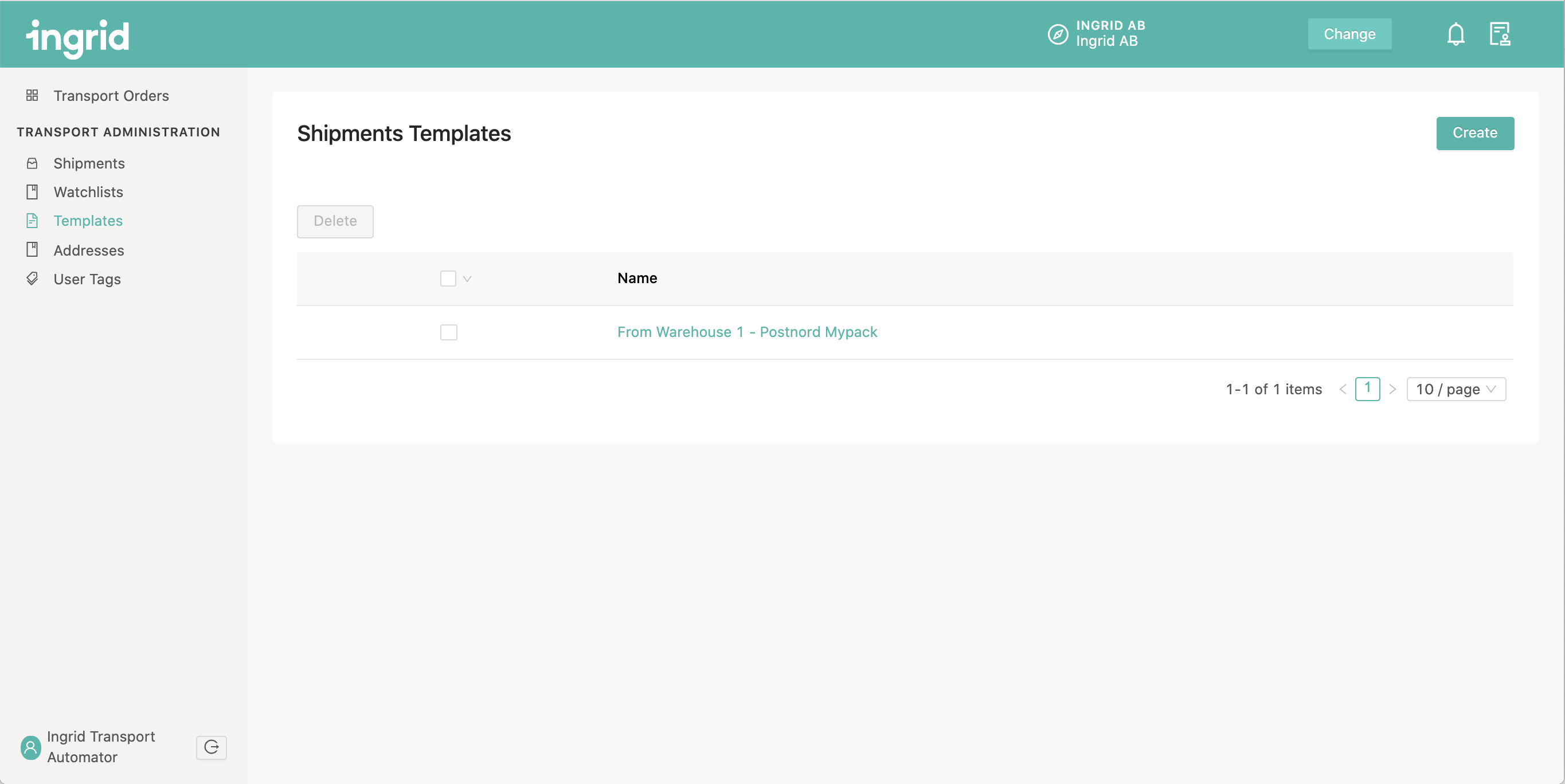
Task: Enable the select-all checkbox in header
Action: tap(449, 278)
